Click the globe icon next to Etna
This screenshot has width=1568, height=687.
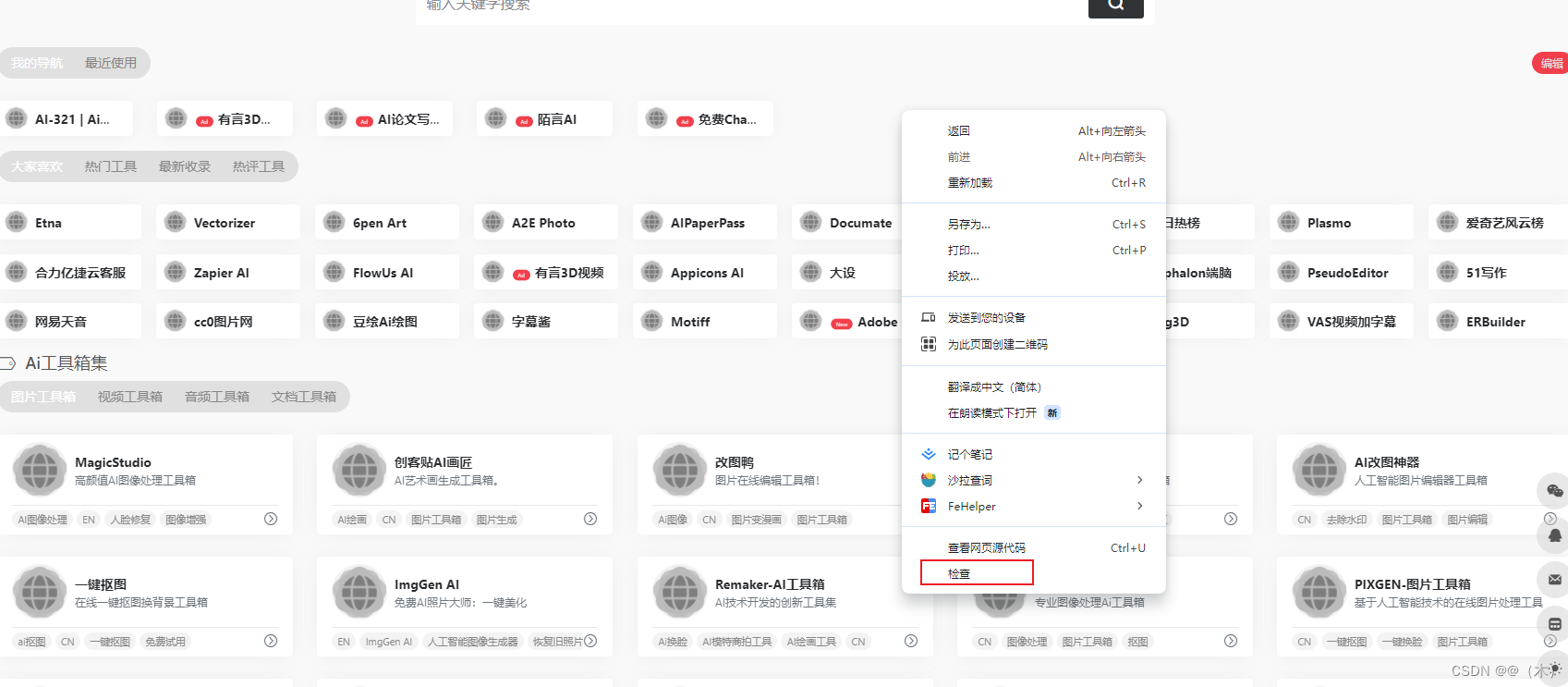coord(17,222)
